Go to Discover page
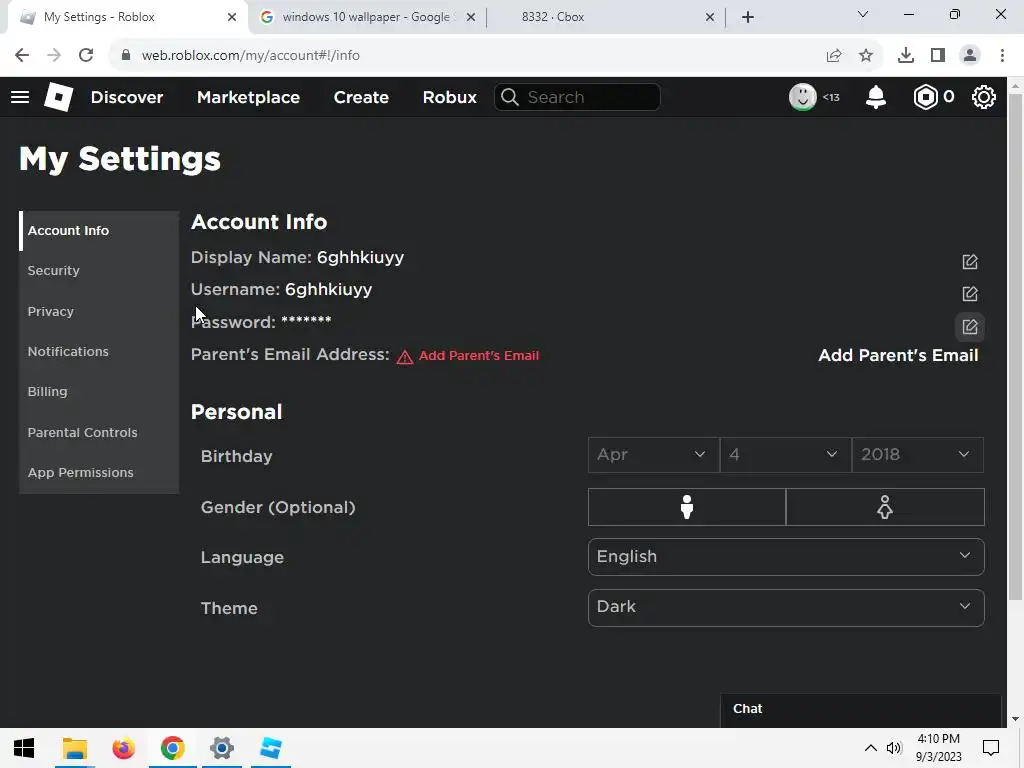The width and height of the screenshot is (1024, 768). (127, 97)
